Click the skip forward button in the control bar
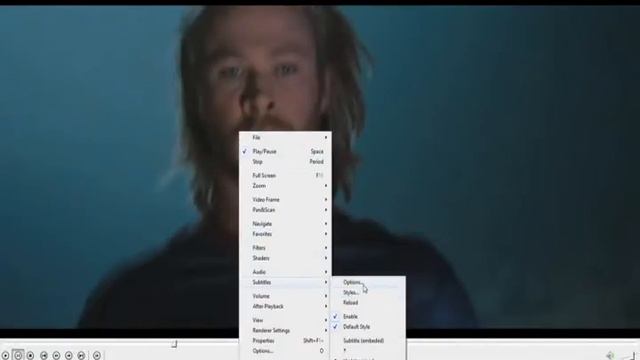Viewport: 640px width, 360px height. [x=81, y=356]
